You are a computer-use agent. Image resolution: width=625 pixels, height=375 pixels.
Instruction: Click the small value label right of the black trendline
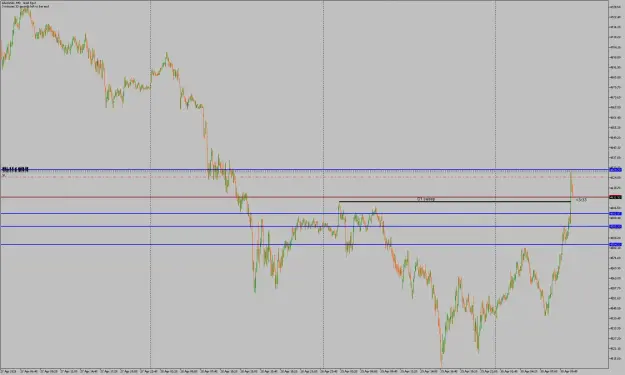581,200
